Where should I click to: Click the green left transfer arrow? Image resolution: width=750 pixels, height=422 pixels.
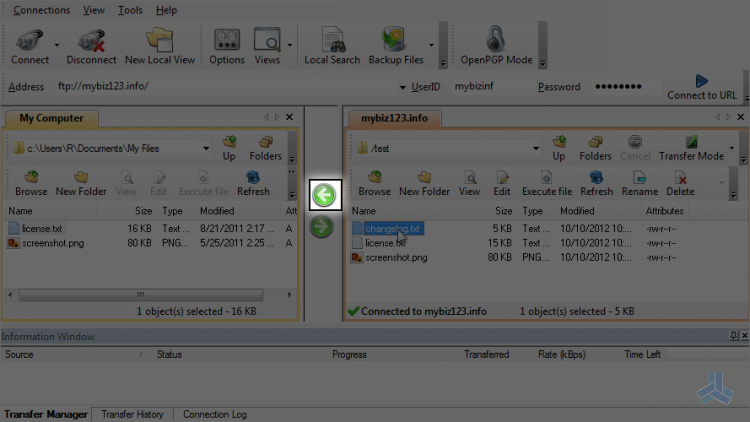click(325, 195)
